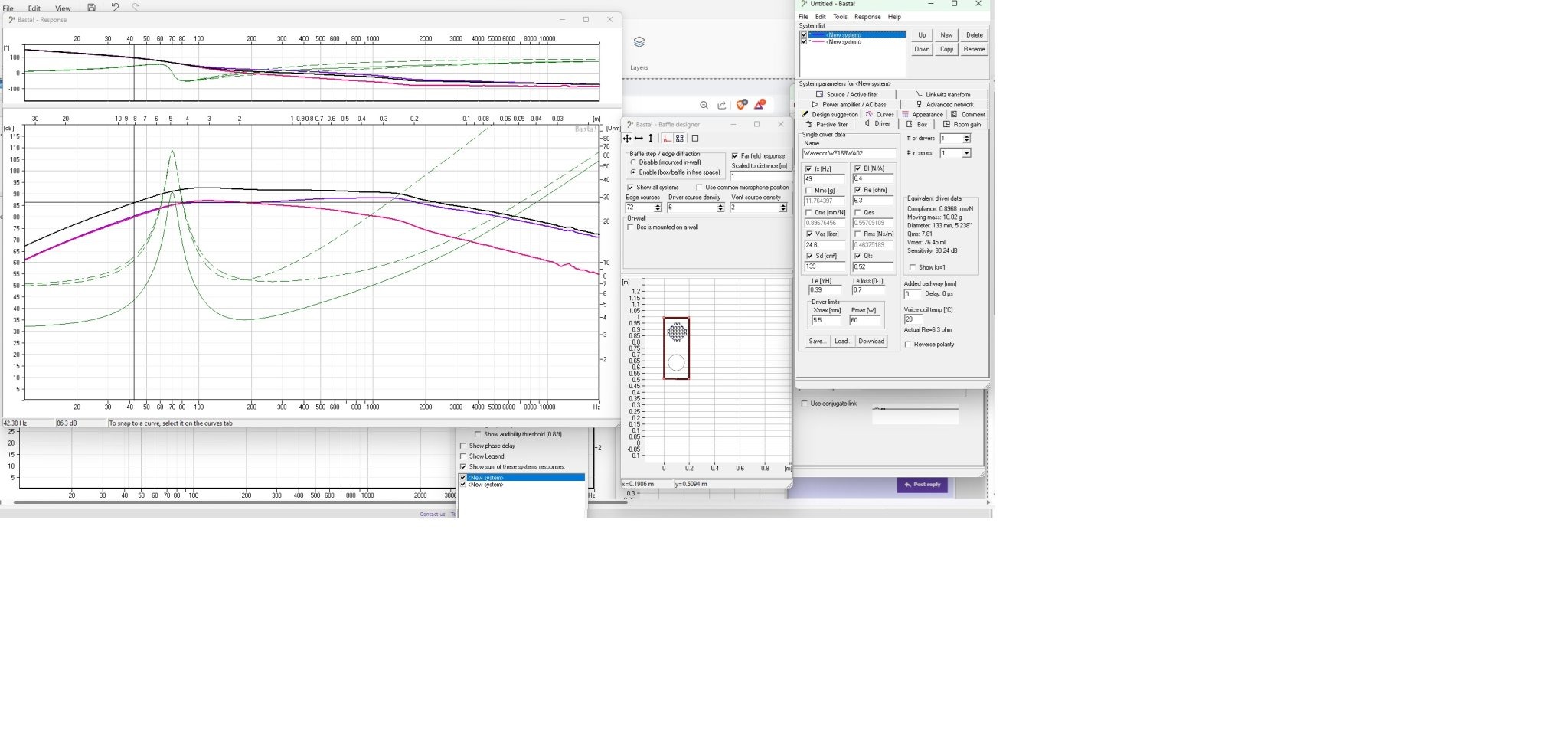
Task: Click the magnifier zoom-out icon
Action: click(704, 105)
